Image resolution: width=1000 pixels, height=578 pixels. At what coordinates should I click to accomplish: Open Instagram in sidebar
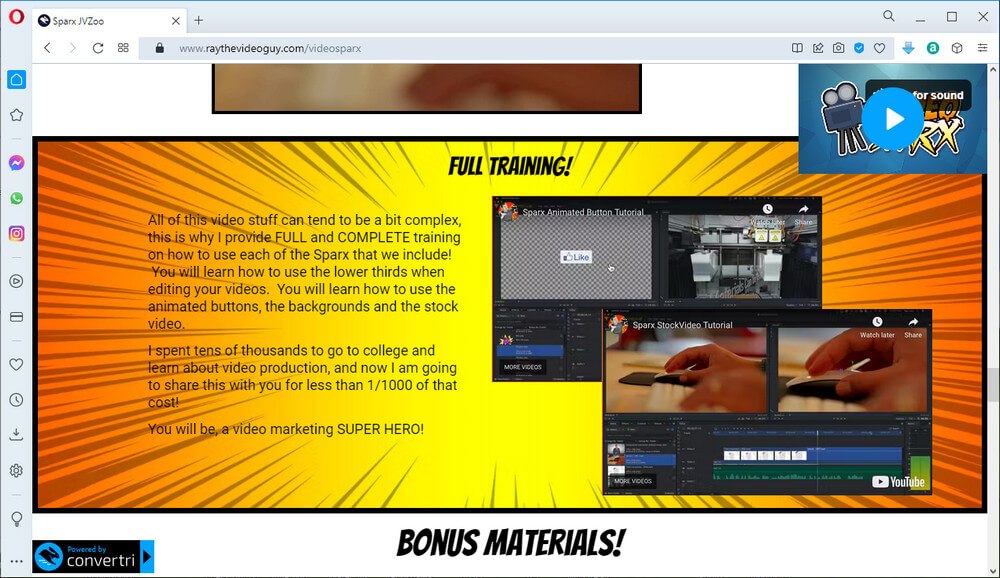[17, 233]
